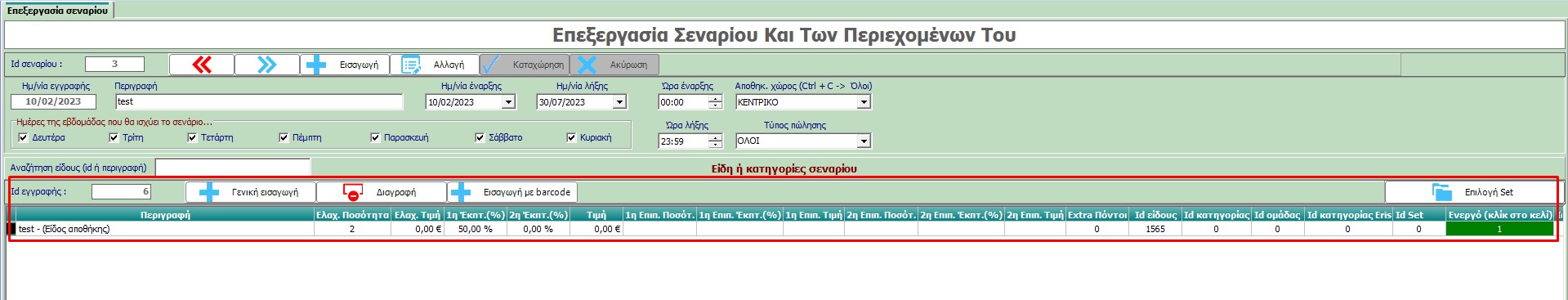Open the Ημ/νία έναρξης date dropdown
The image size is (1568, 300).
tap(508, 102)
